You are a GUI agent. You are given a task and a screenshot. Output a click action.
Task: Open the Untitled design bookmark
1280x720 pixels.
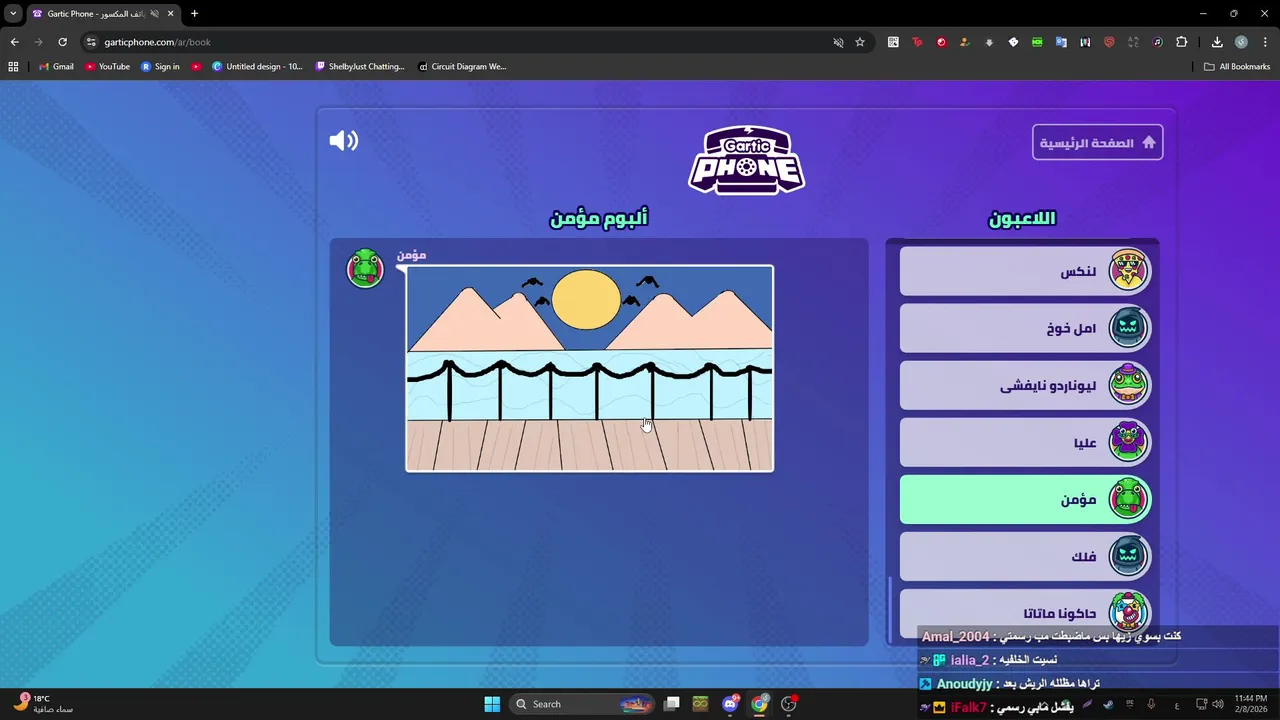pos(257,67)
